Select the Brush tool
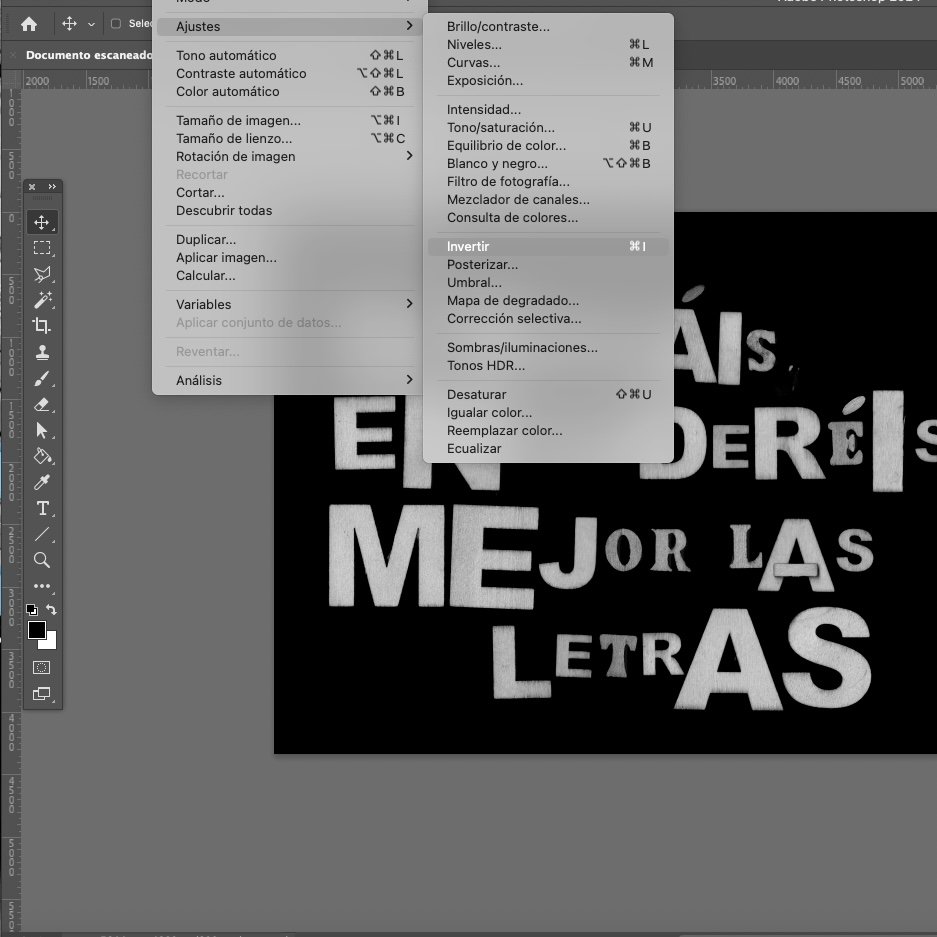The image size is (937, 937). tap(42, 378)
